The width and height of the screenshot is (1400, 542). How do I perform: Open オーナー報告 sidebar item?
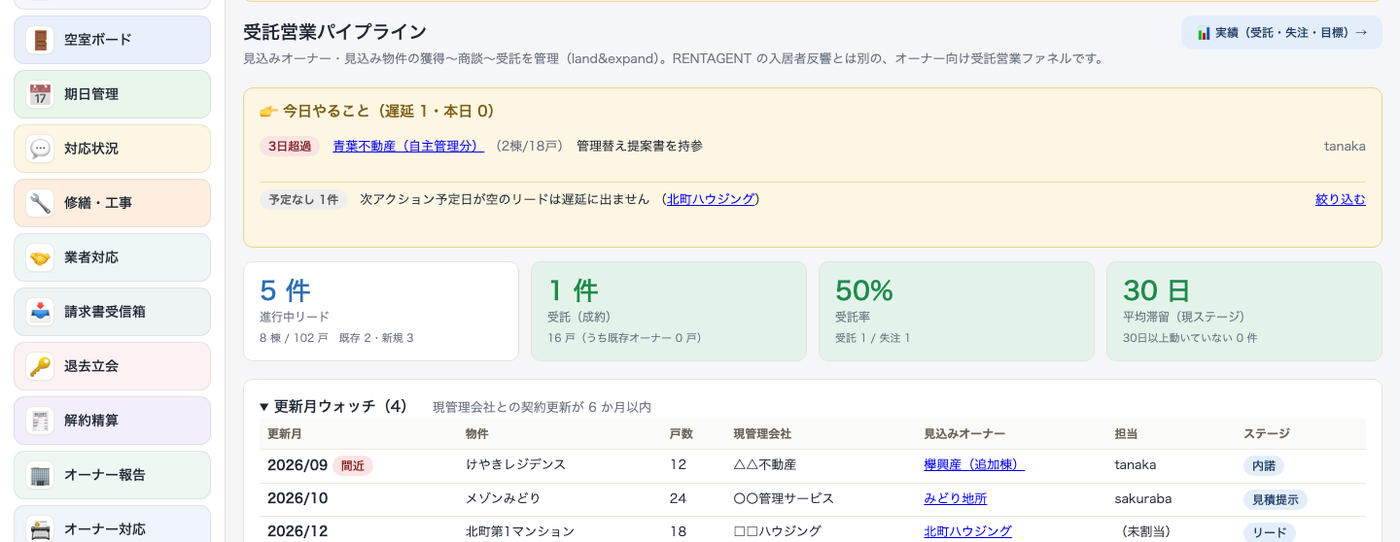tap(112, 475)
